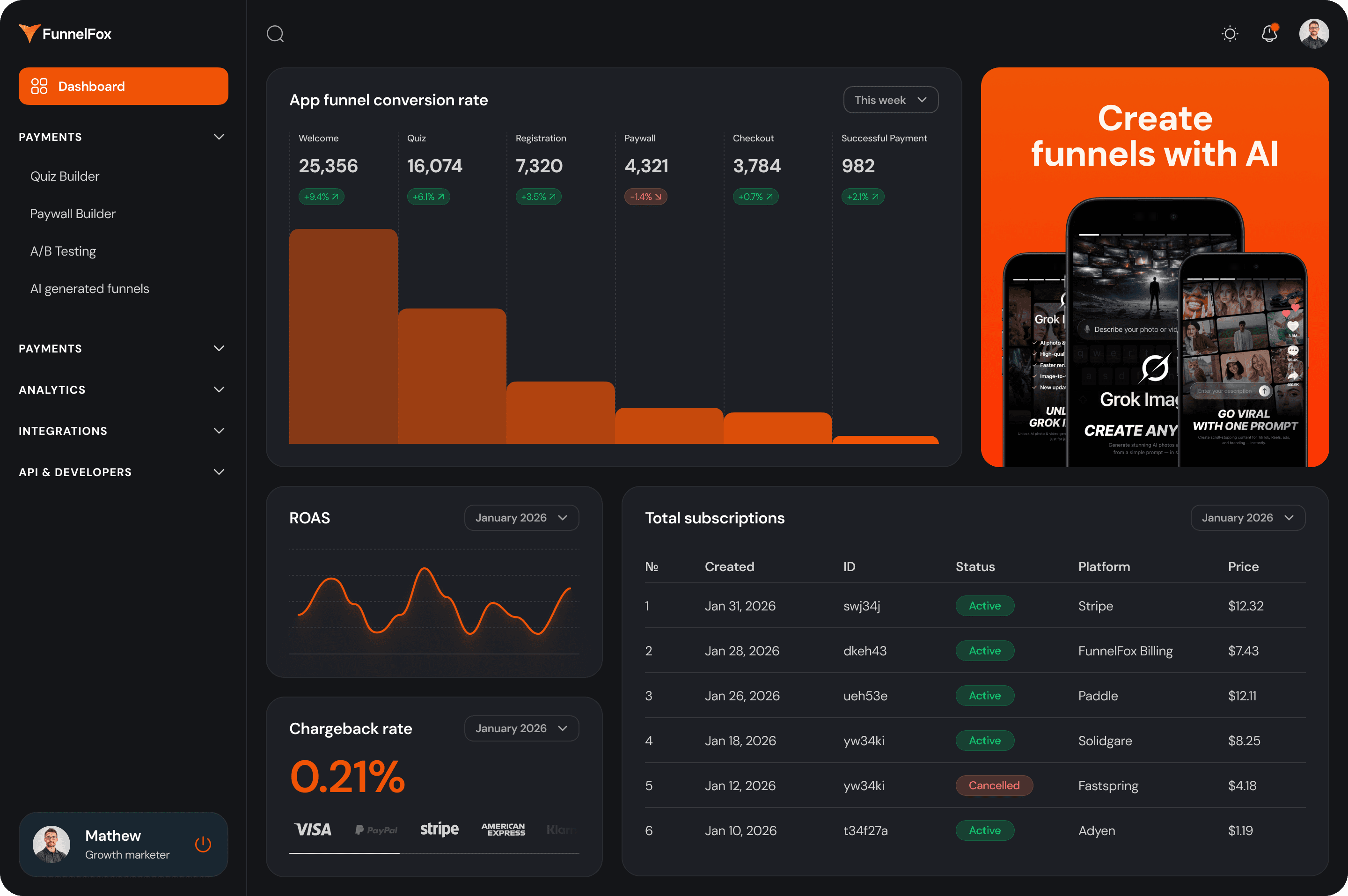Expand the ANALYTICS section
1348x896 pixels.
coord(123,389)
